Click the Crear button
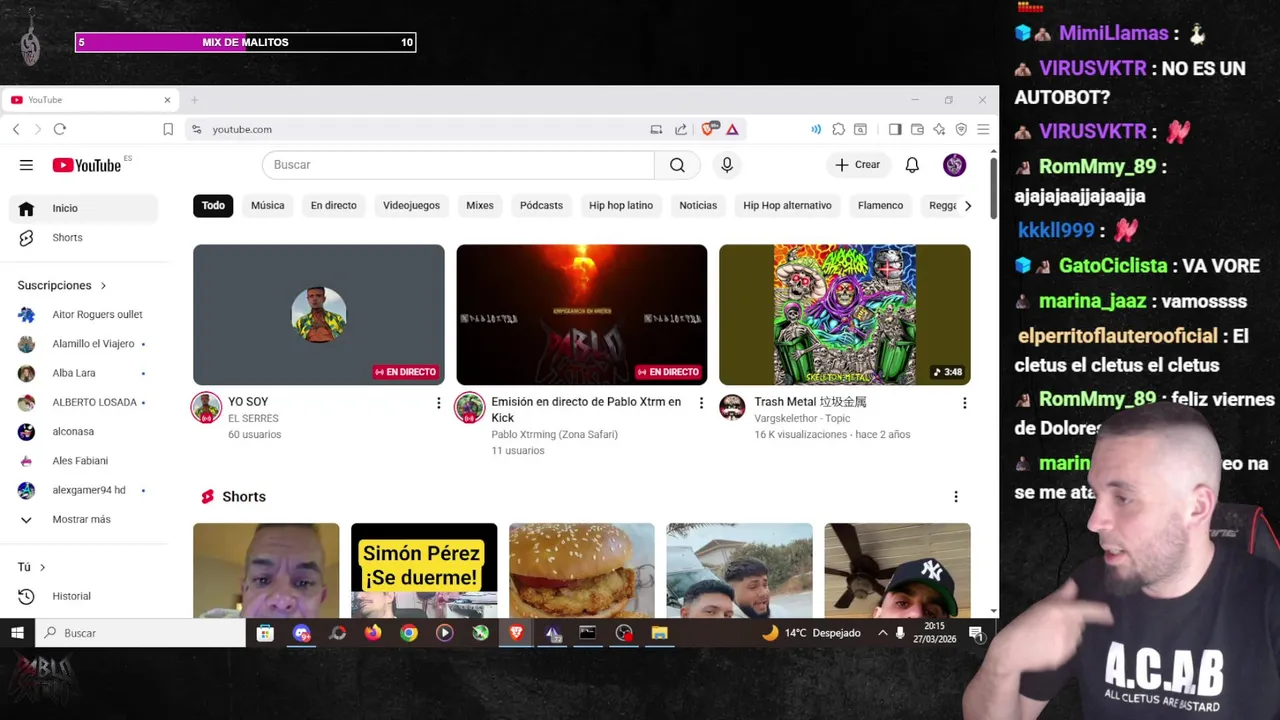 click(x=858, y=165)
